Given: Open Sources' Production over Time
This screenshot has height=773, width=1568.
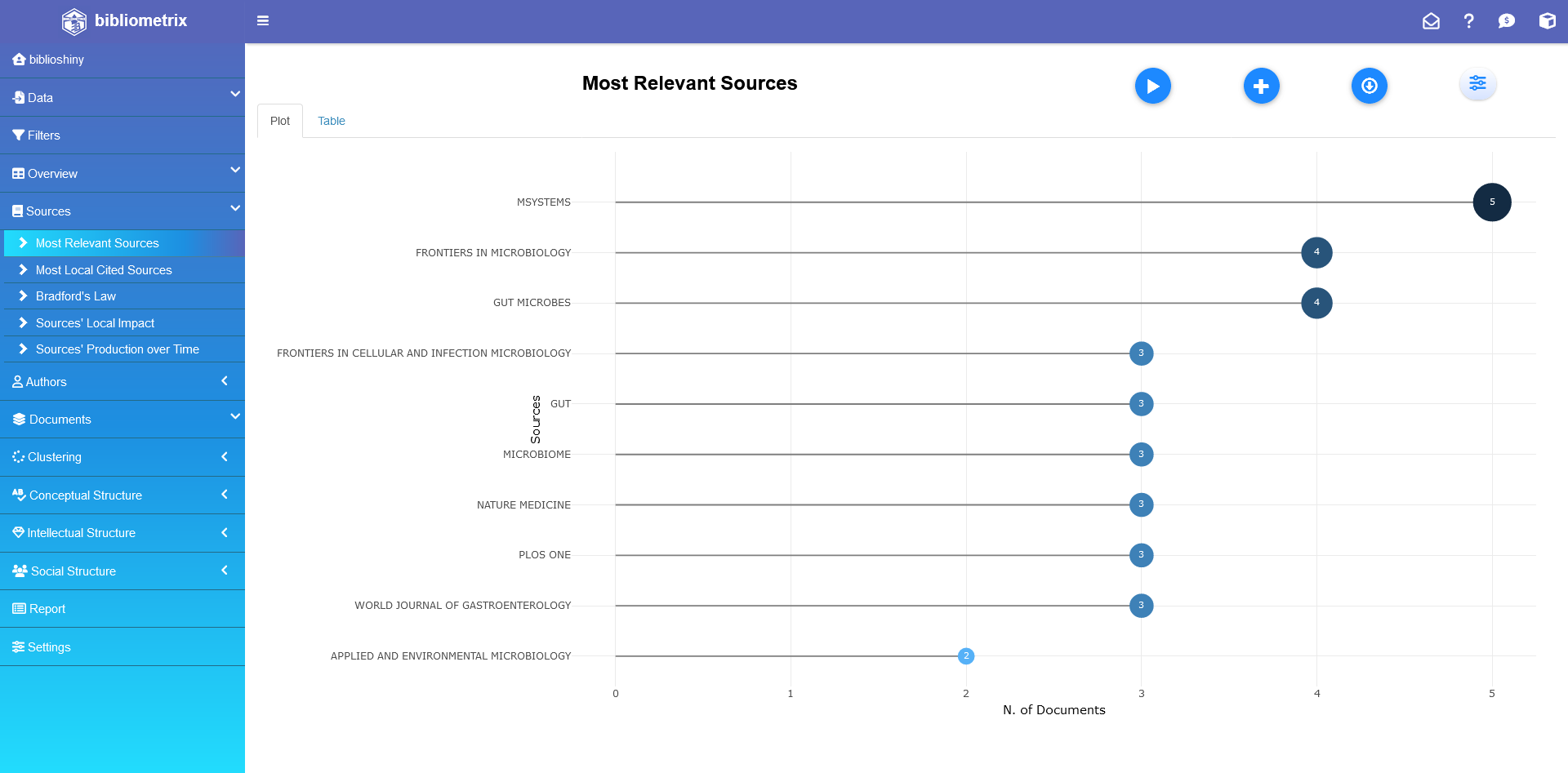Looking at the screenshot, I should 117,349.
